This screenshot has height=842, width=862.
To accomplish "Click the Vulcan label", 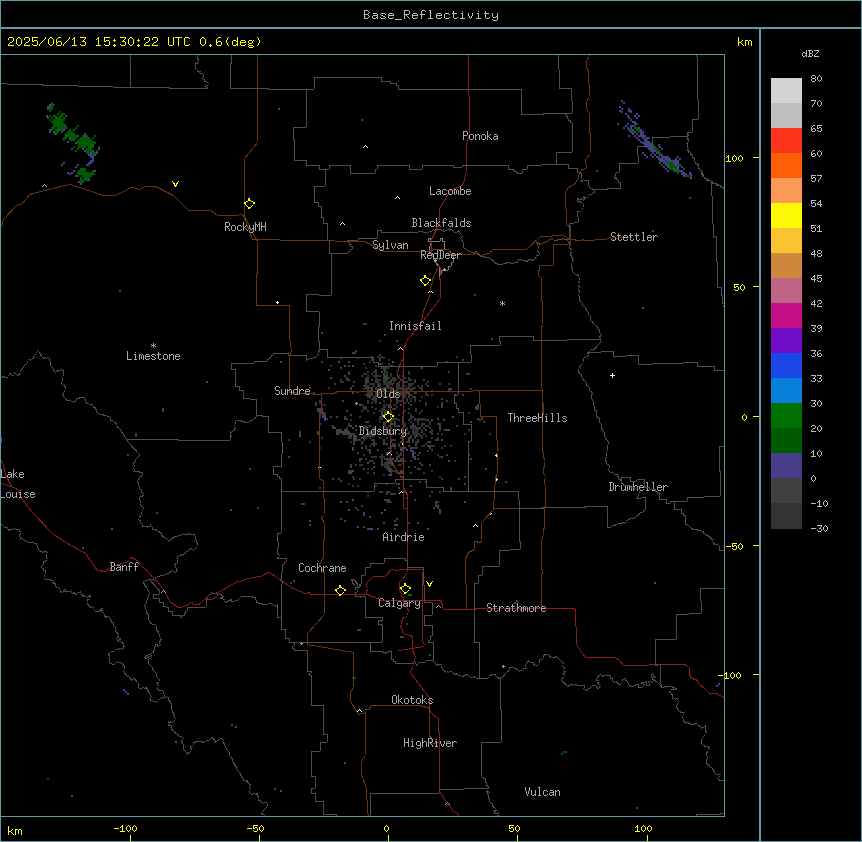I will (542, 792).
